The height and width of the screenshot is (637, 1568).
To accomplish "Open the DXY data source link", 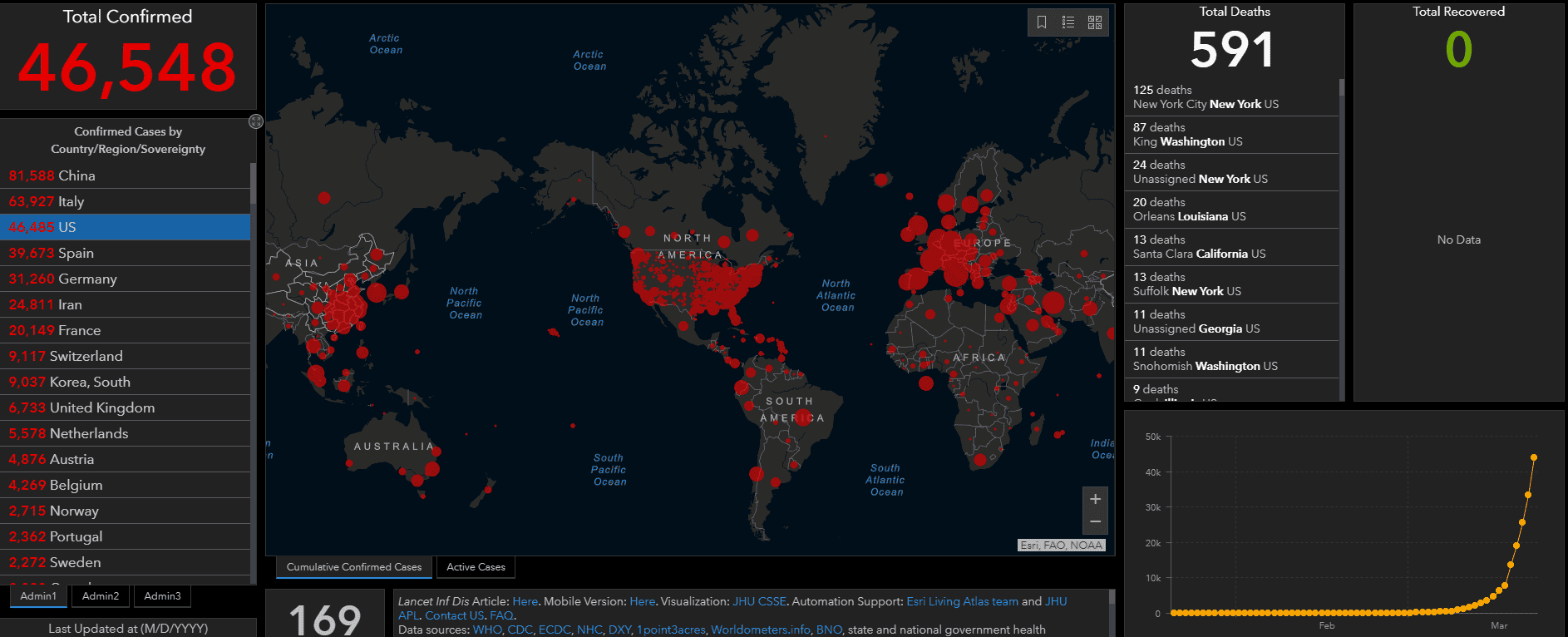I will point(619,630).
